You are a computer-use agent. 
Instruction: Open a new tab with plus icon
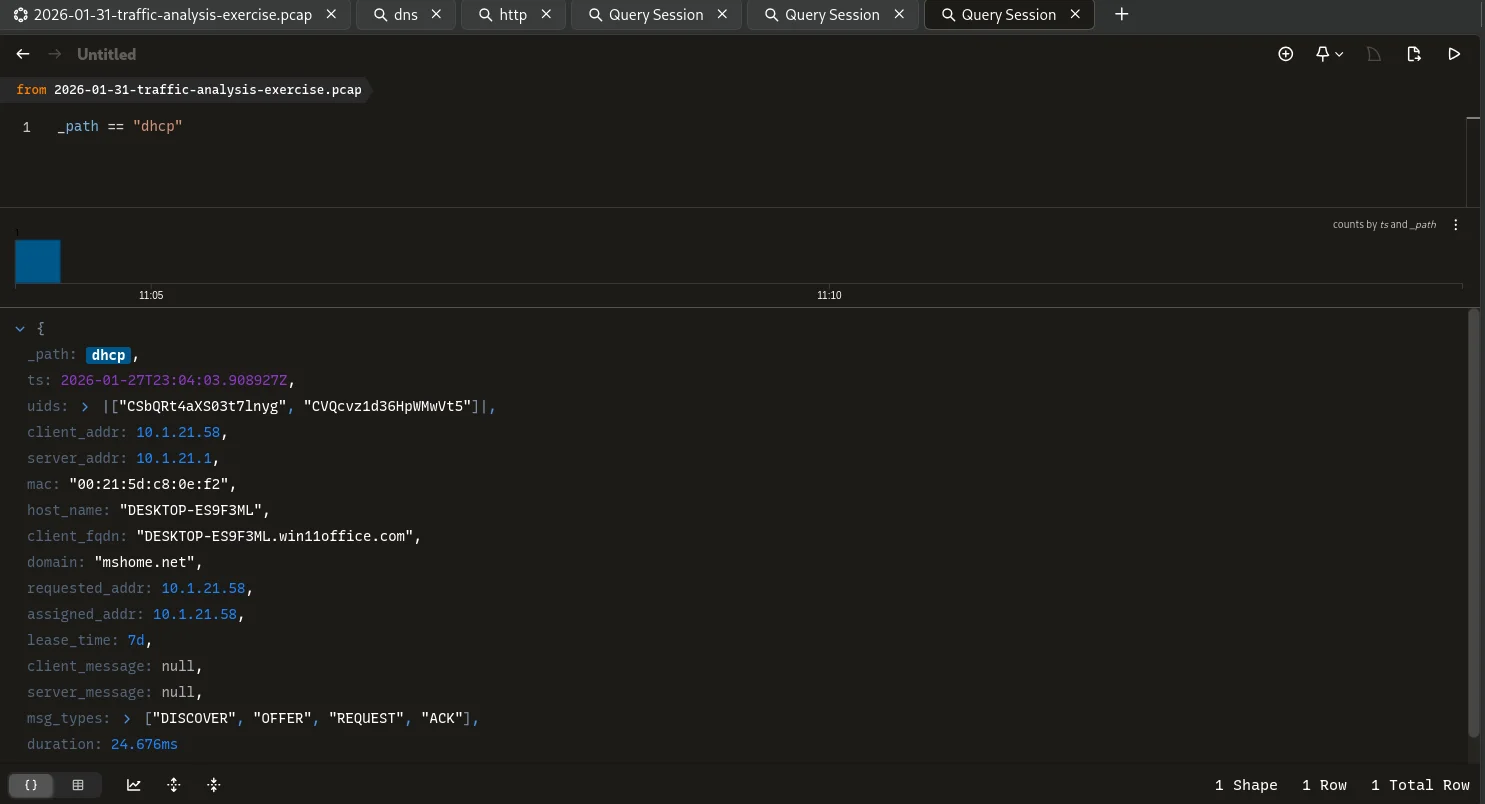(1121, 15)
